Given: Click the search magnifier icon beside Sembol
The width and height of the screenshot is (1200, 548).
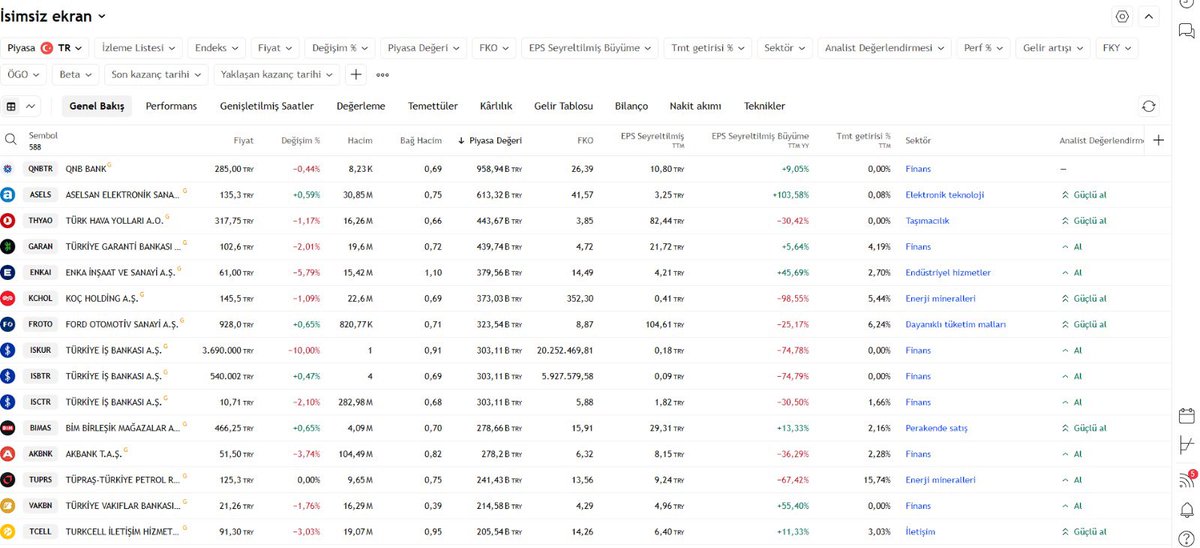Looking at the screenshot, I should (10, 140).
